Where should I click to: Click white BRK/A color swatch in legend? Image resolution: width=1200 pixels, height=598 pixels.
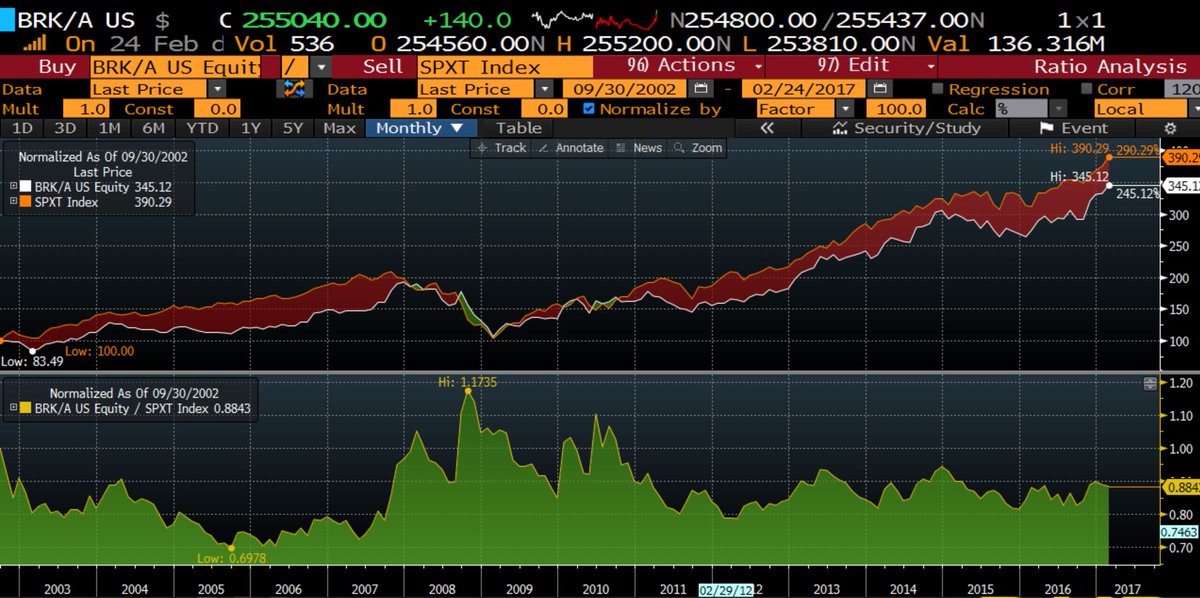[x=26, y=186]
